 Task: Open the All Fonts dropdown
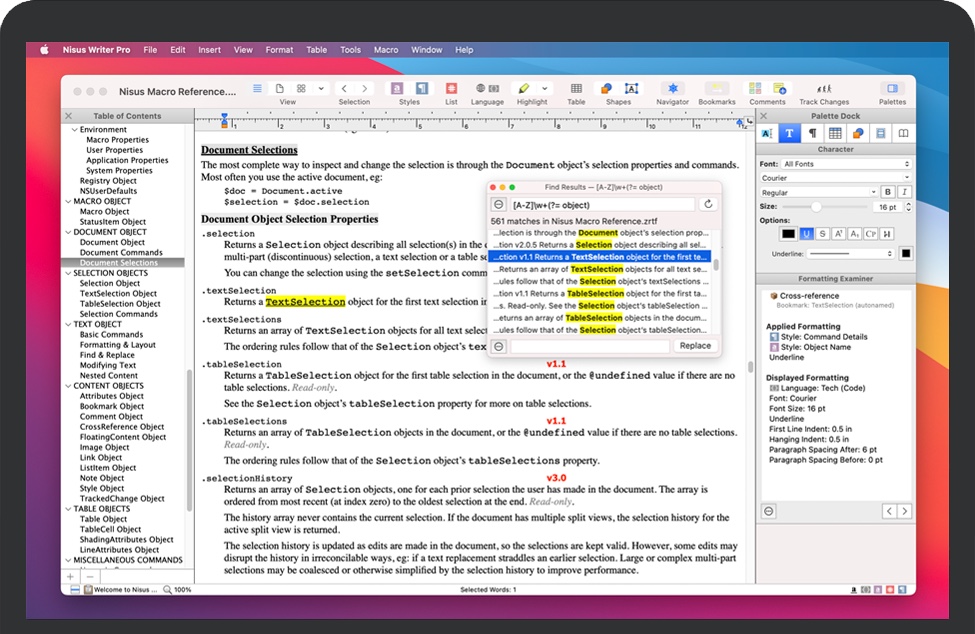coord(847,164)
